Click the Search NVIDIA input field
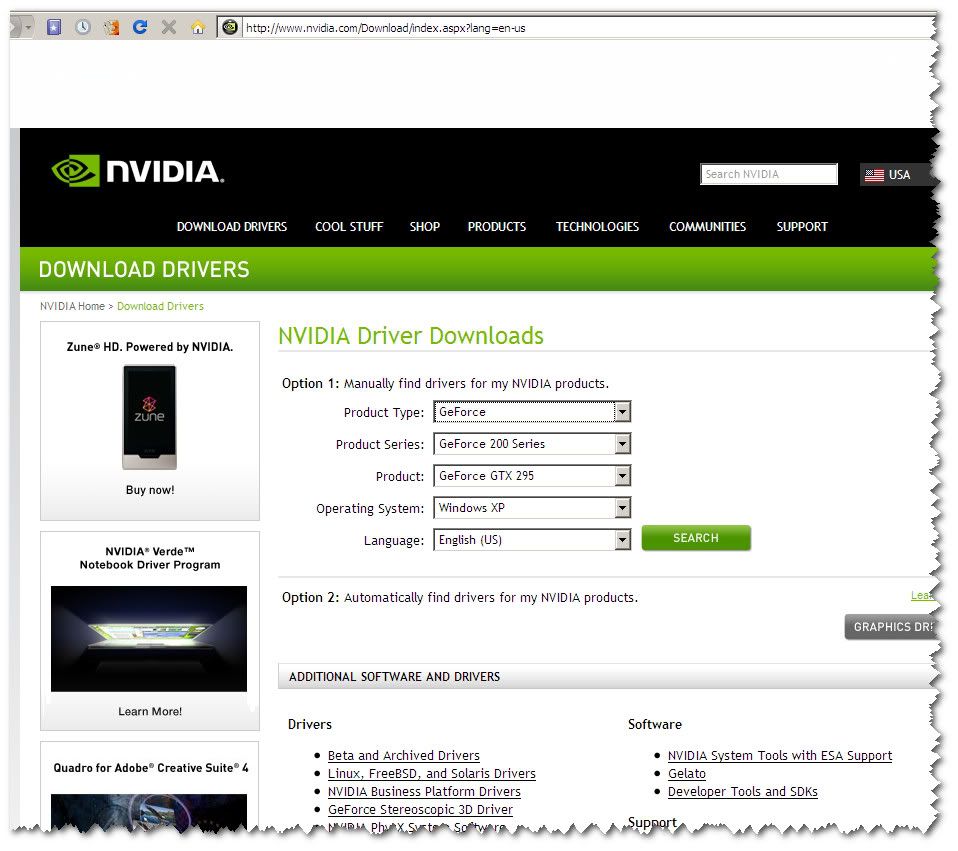The image size is (958, 851). click(768, 175)
